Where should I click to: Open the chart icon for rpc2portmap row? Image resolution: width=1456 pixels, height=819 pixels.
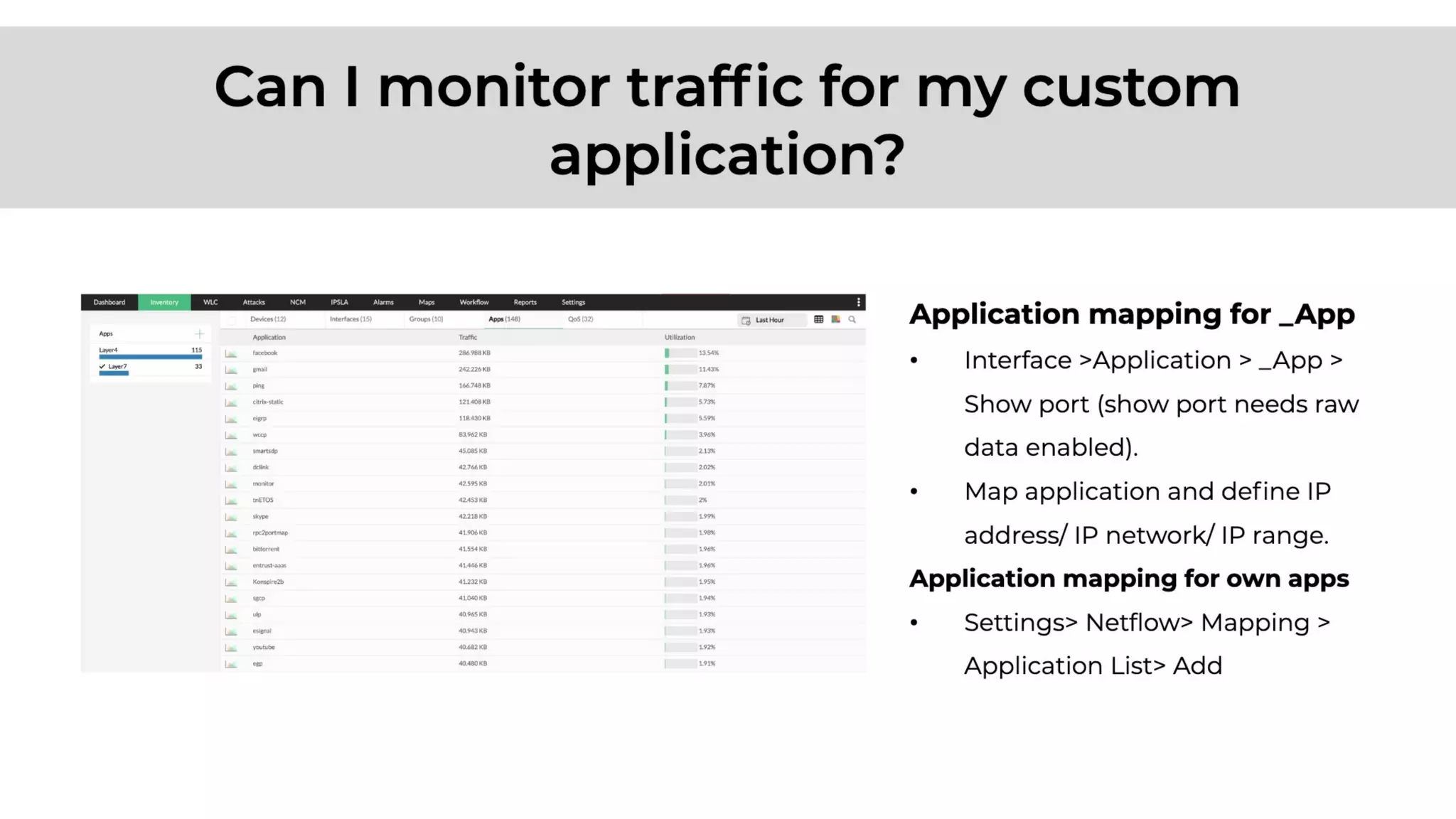point(231,533)
